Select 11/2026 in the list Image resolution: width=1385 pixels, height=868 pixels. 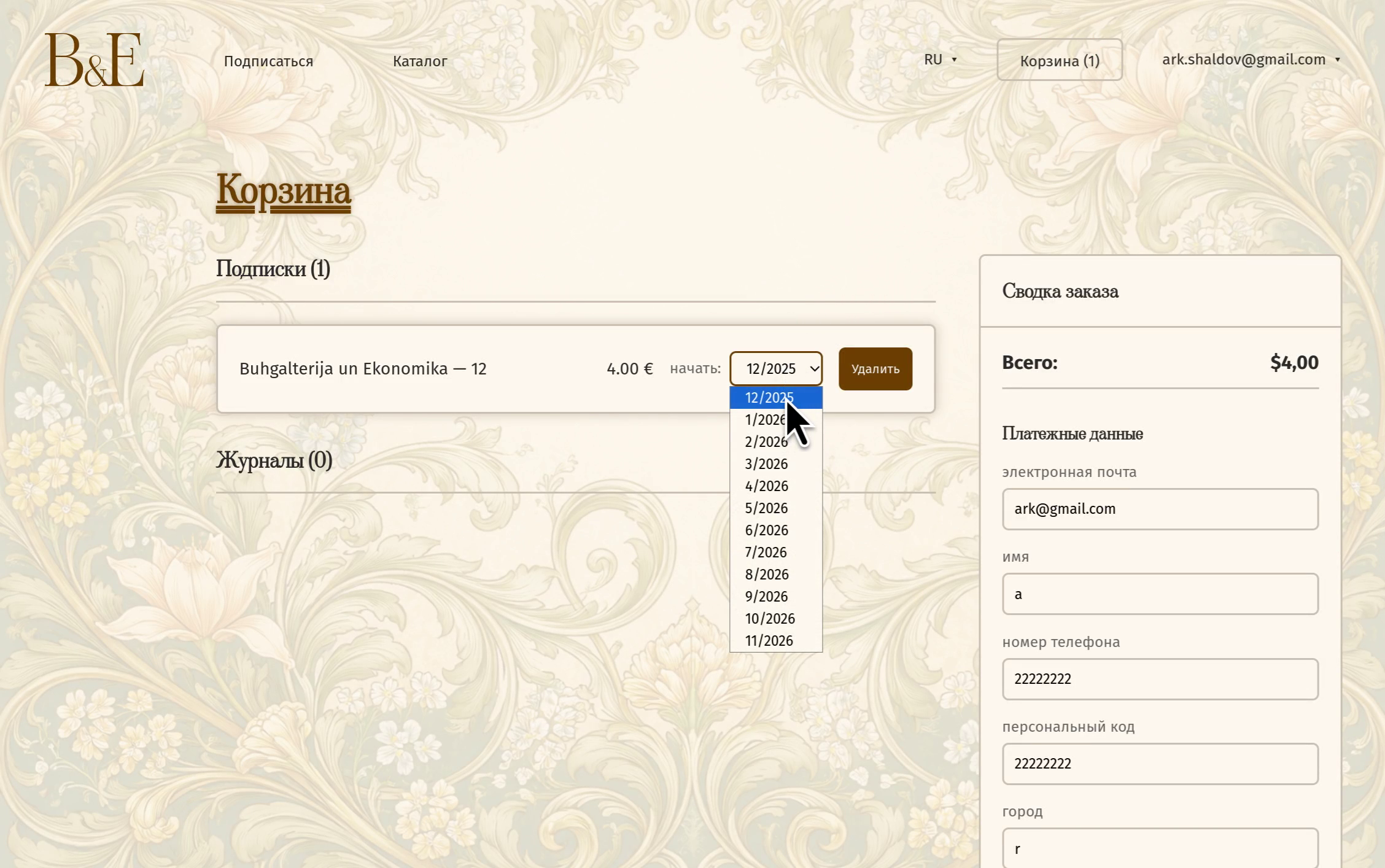[769, 641]
